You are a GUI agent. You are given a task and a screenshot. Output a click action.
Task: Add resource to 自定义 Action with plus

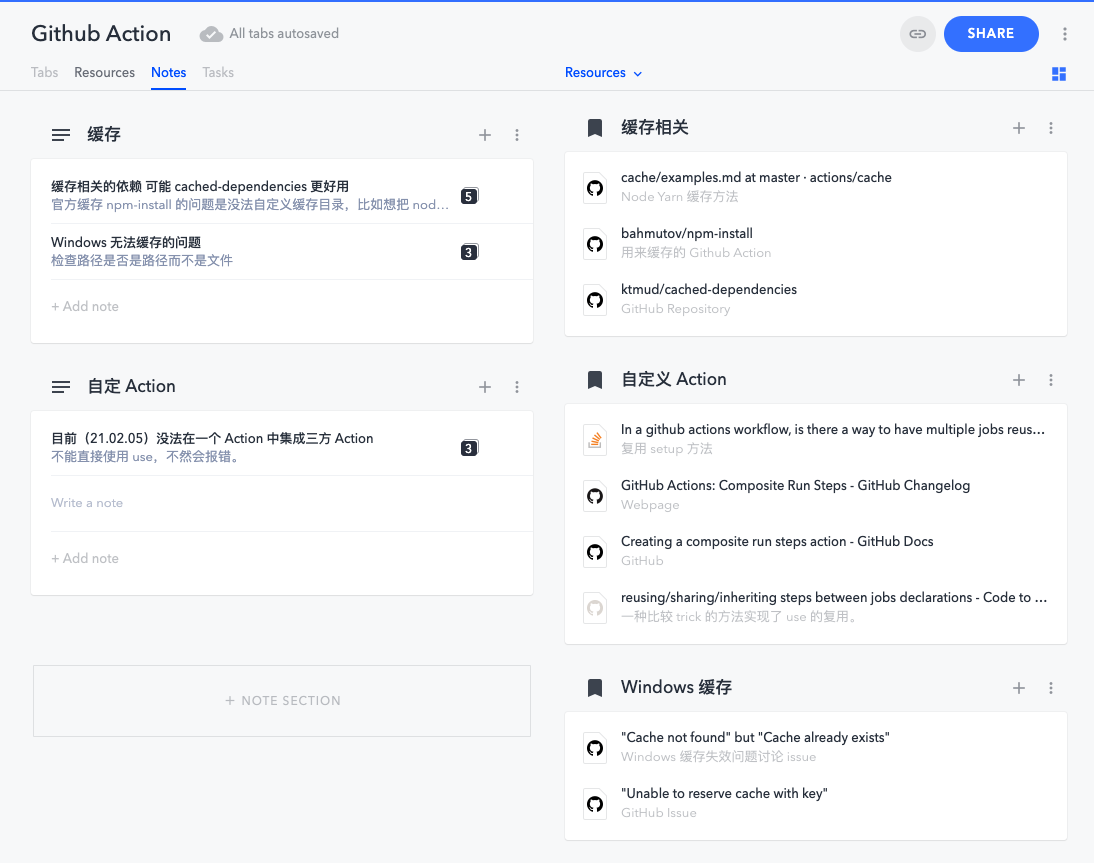coord(1019,380)
